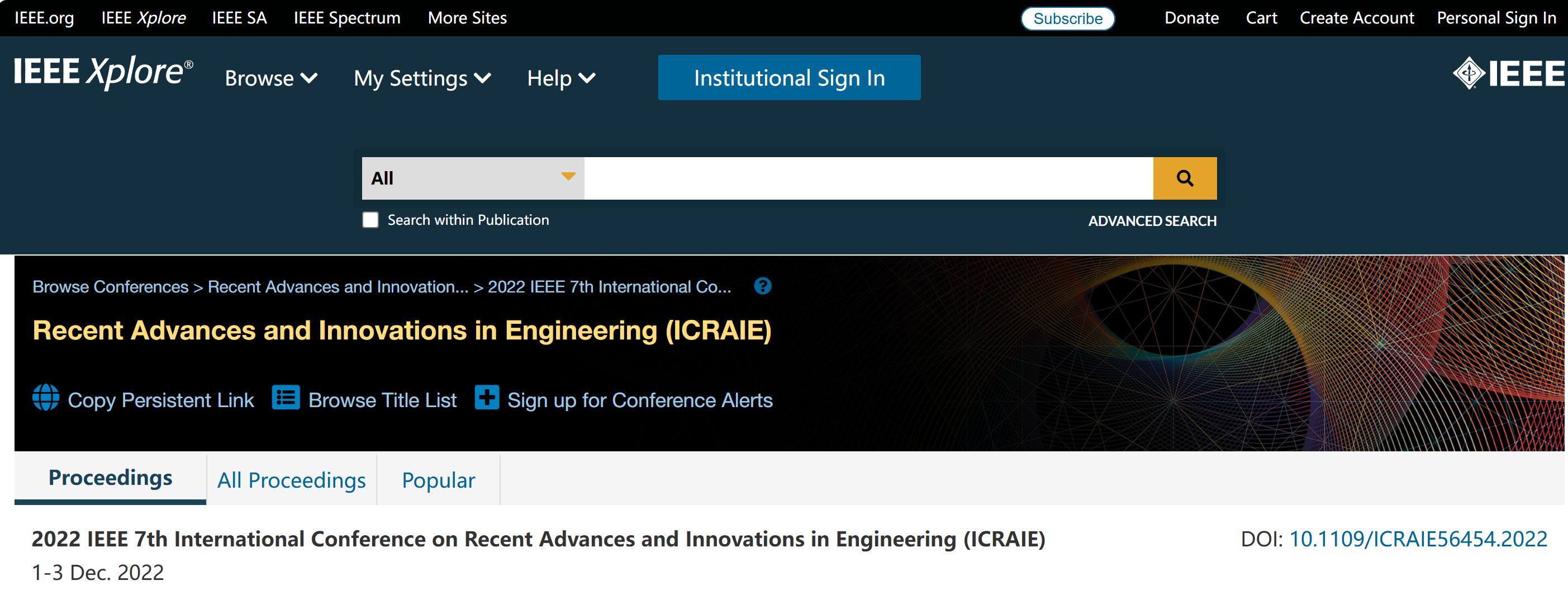Open the DOI 10.1109/ICRAIE56454.2022 link
1568x604 pixels.
(1418, 539)
